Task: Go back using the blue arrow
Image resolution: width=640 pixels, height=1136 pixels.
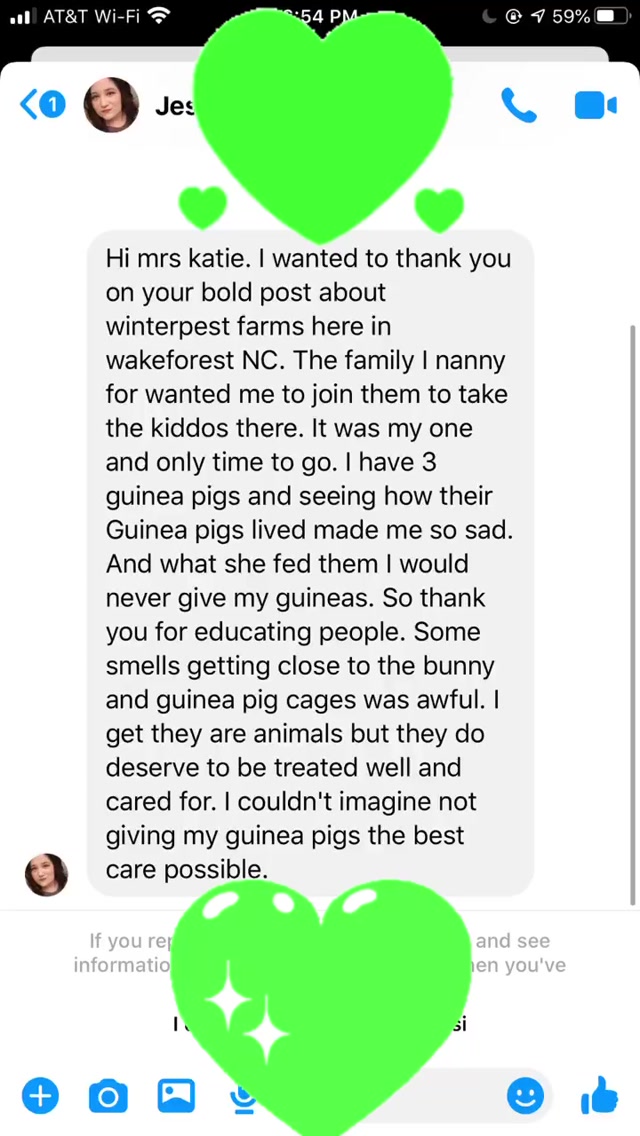Action: [x=28, y=104]
